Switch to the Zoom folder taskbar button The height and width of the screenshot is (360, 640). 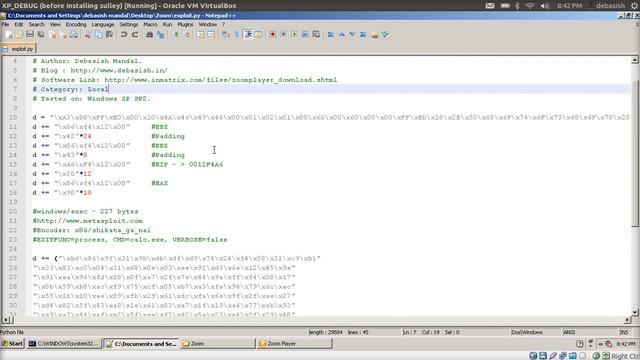pyautogui.click(x=217, y=344)
